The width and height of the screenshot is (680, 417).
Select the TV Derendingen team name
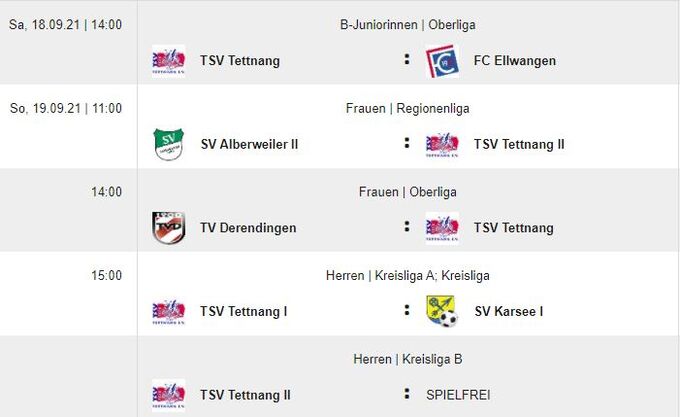coord(248,228)
